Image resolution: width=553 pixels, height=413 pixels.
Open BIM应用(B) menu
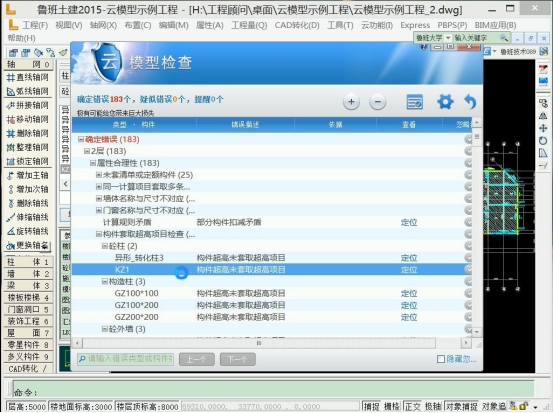click(496, 25)
